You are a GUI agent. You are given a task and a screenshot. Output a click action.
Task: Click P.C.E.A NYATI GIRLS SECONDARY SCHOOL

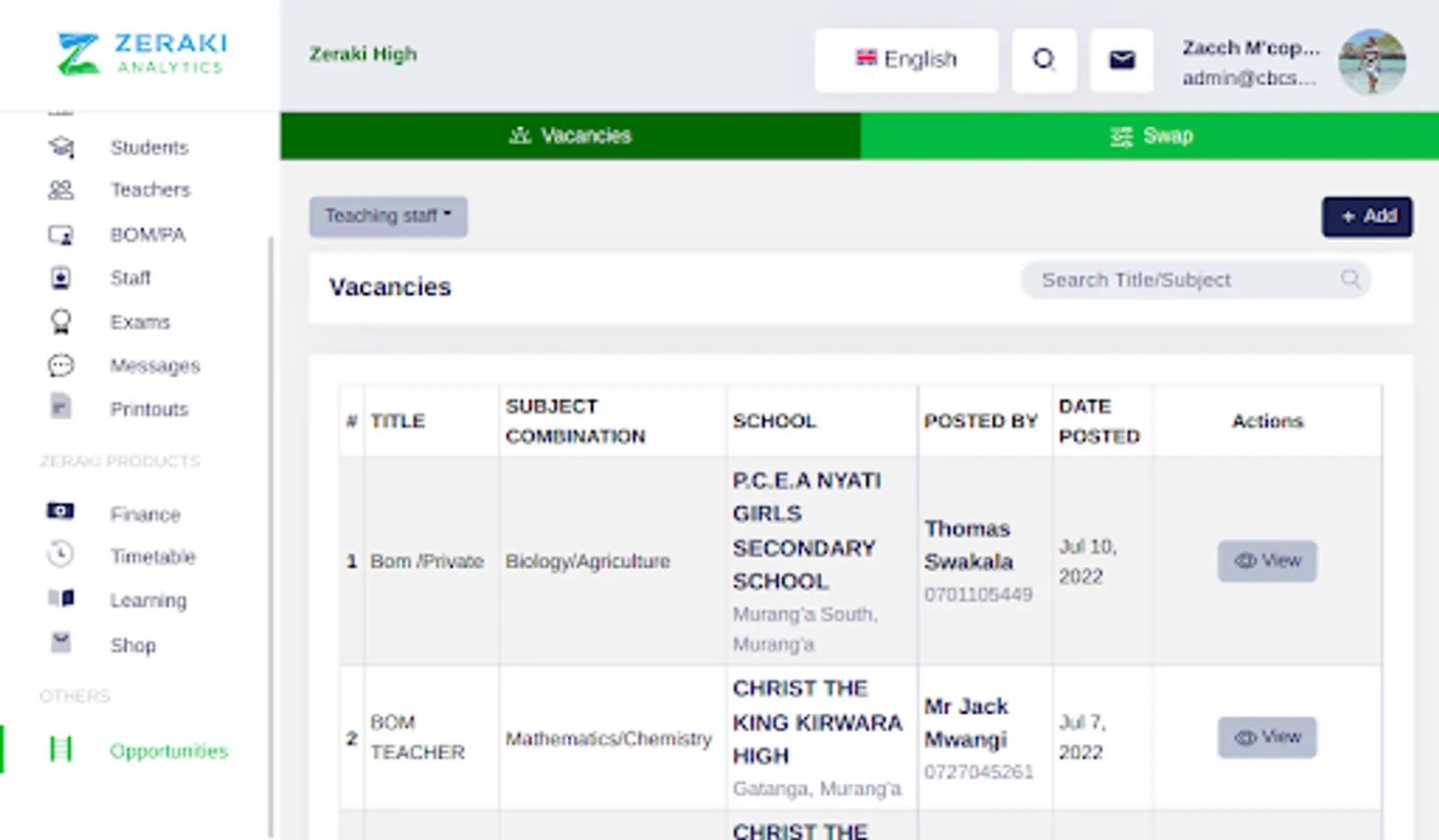click(807, 531)
